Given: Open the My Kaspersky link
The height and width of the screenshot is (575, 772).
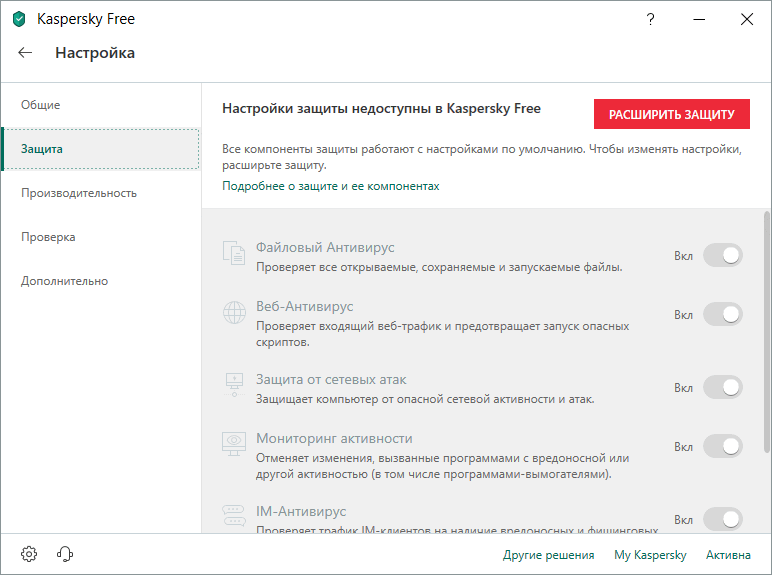Looking at the screenshot, I should tap(650, 555).
